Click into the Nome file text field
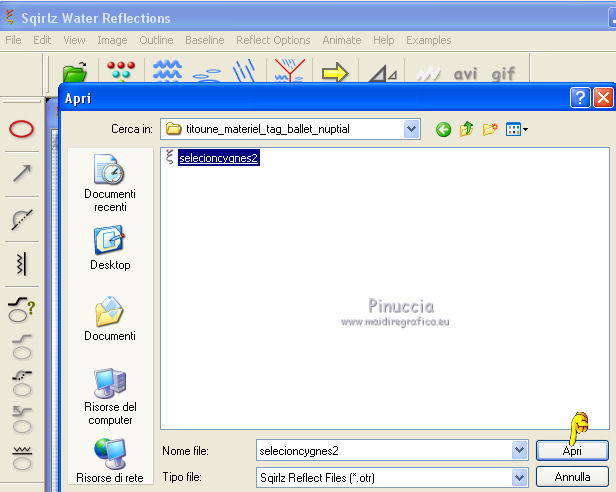The image size is (616, 492). coord(384,450)
